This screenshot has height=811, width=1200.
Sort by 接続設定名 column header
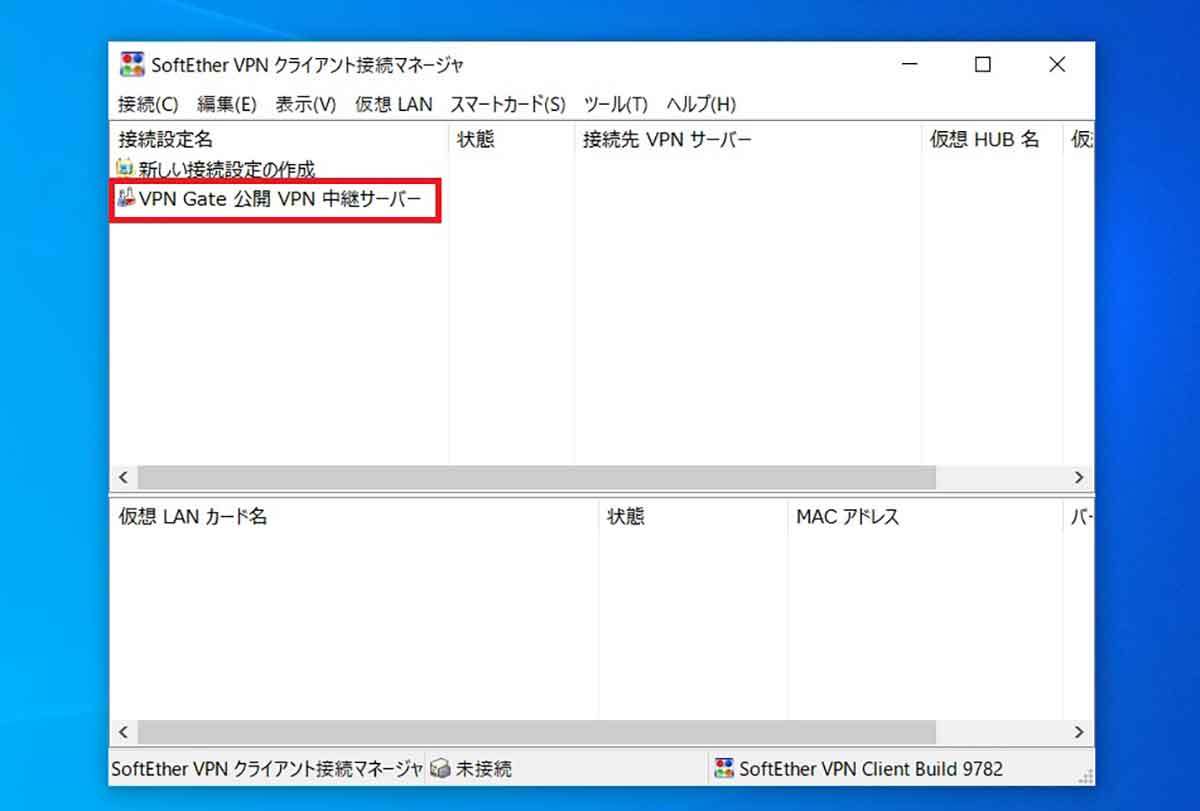tap(279, 139)
